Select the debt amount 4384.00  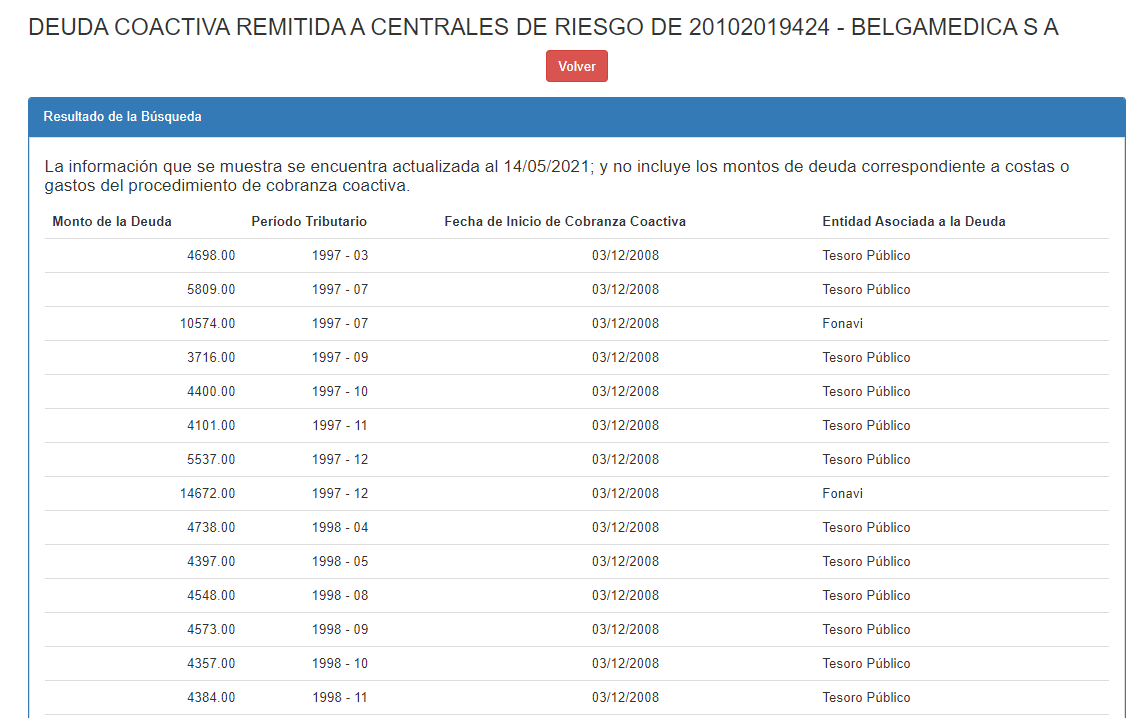click(211, 698)
